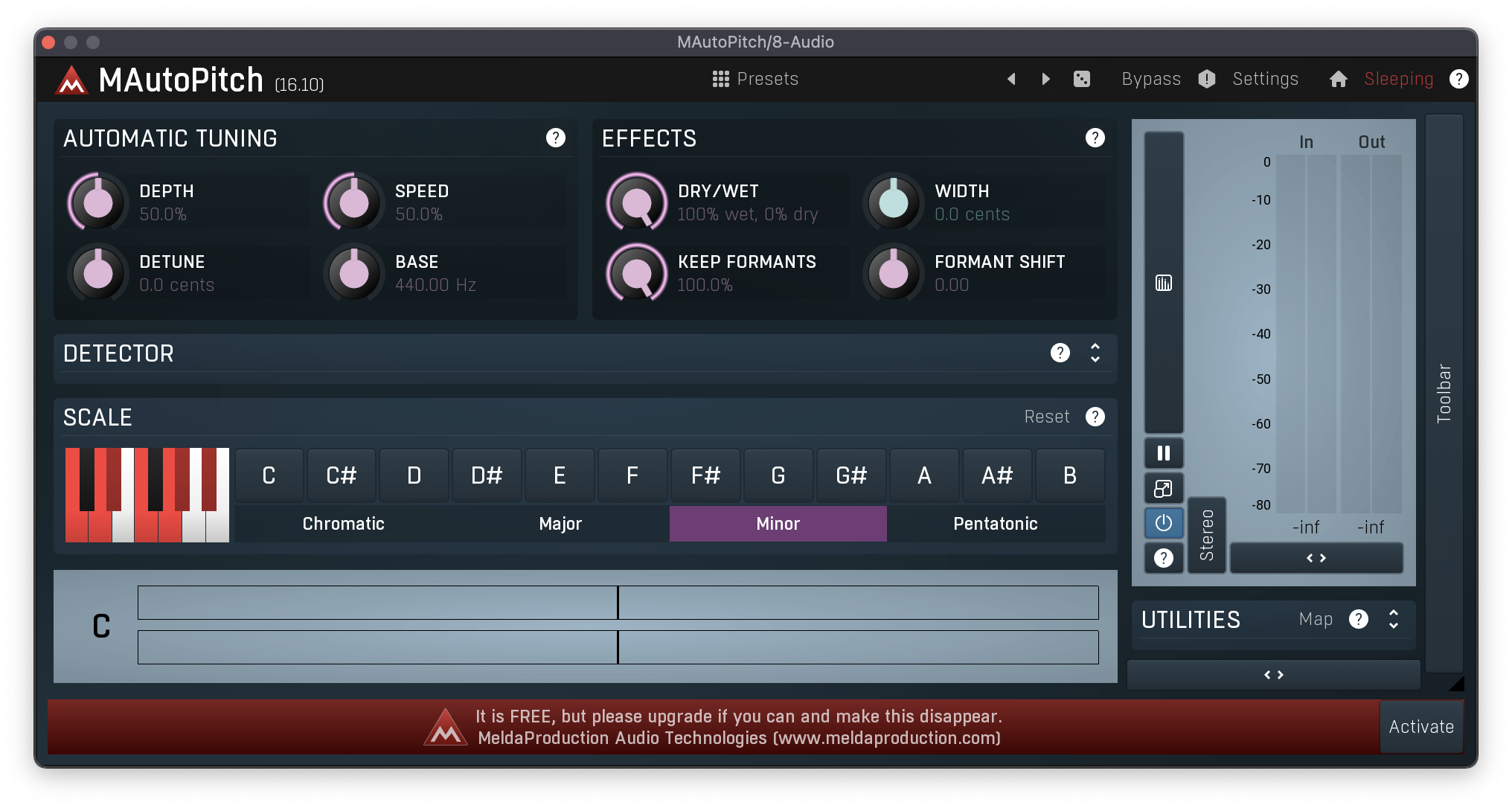This screenshot has width=1512, height=808.
Task: Select the Chromatic scale
Action: coord(343,524)
